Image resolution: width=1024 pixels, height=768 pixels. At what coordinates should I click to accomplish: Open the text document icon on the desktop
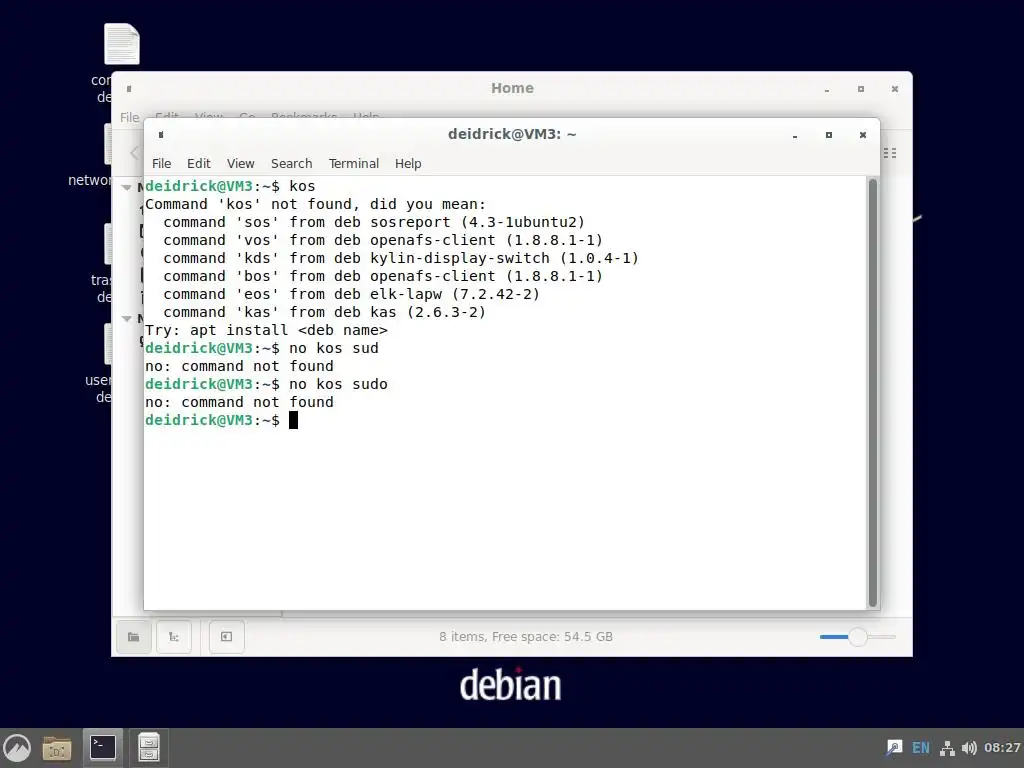pos(121,44)
